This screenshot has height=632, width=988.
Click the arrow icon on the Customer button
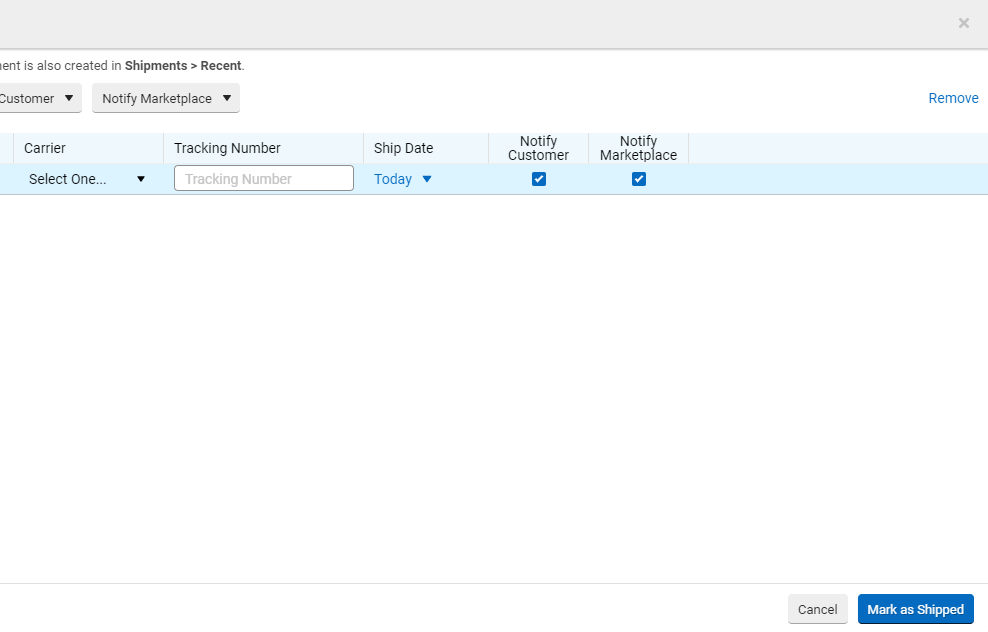click(x=69, y=98)
